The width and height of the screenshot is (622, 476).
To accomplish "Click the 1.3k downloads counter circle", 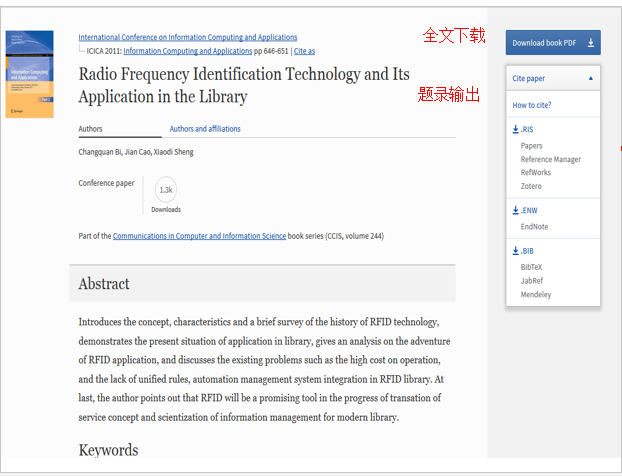I will coord(166,190).
